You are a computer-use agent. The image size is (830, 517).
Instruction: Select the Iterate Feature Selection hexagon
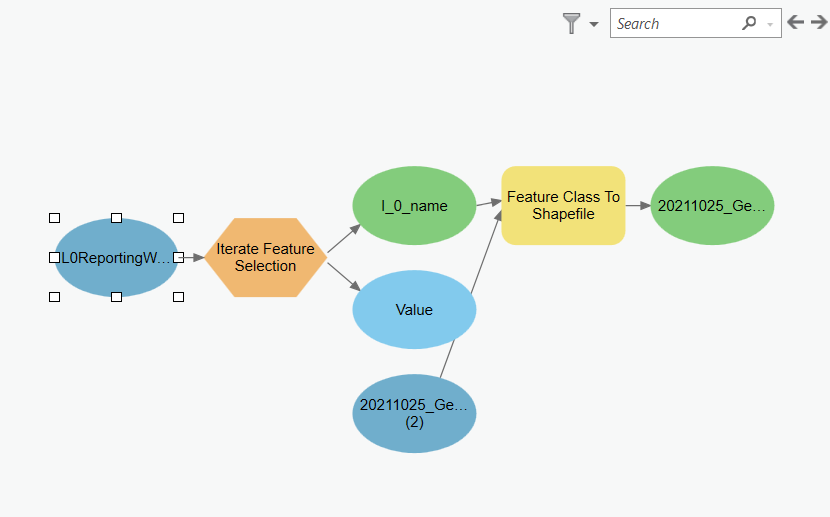pyautogui.click(x=266, y=257)
